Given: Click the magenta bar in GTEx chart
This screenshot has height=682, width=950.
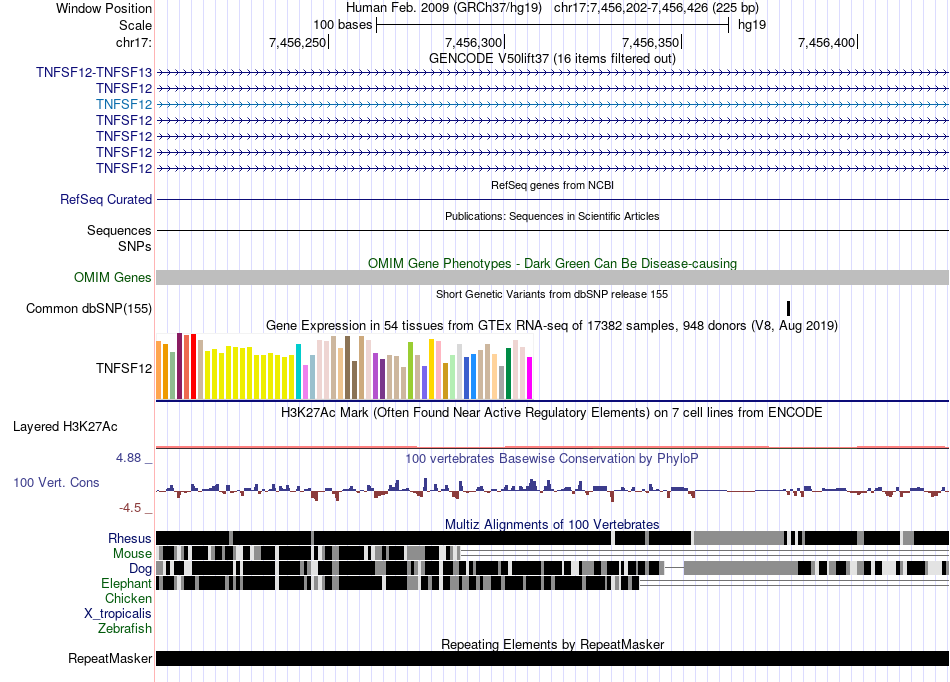Looking at the screenshot, I should [530, 378].
